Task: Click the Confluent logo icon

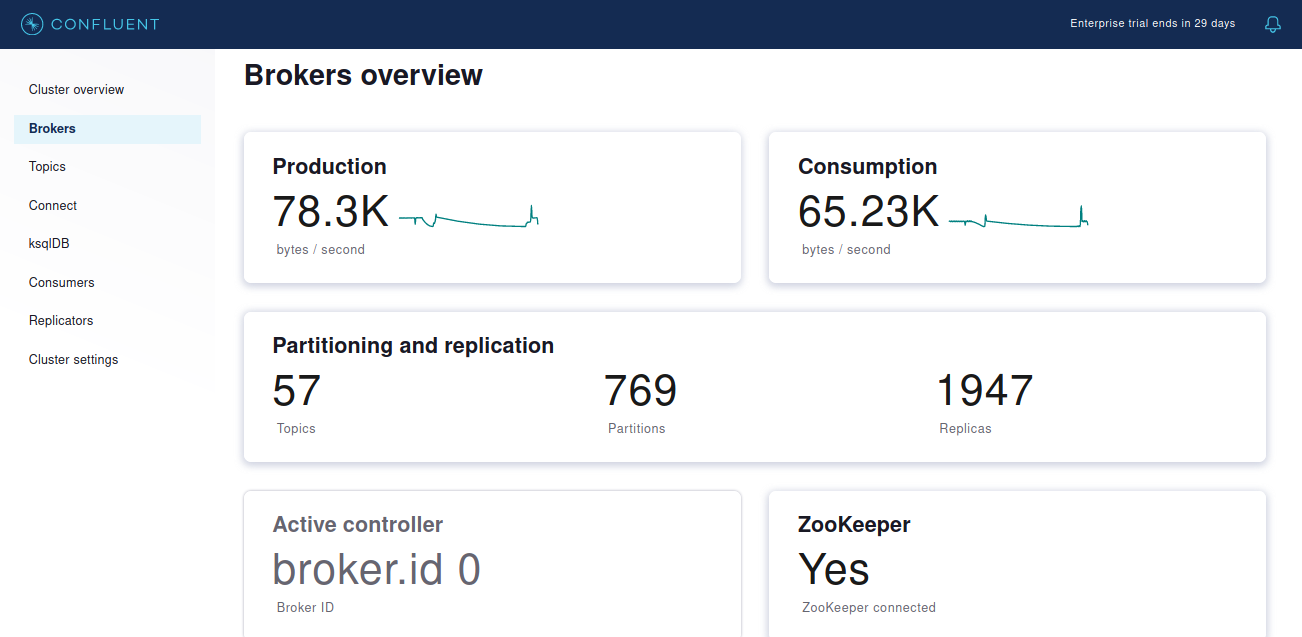Action: coord(32,24)
